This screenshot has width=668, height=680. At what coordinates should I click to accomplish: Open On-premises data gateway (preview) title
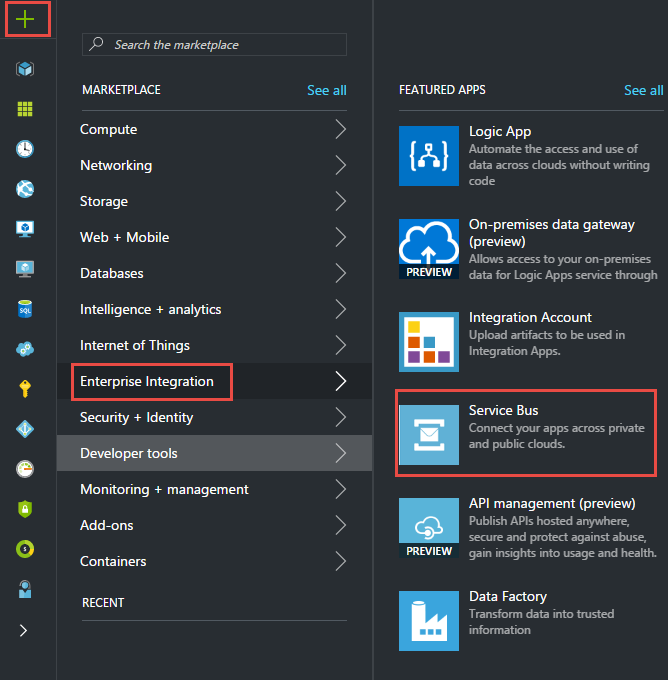[x=551, y=232]
